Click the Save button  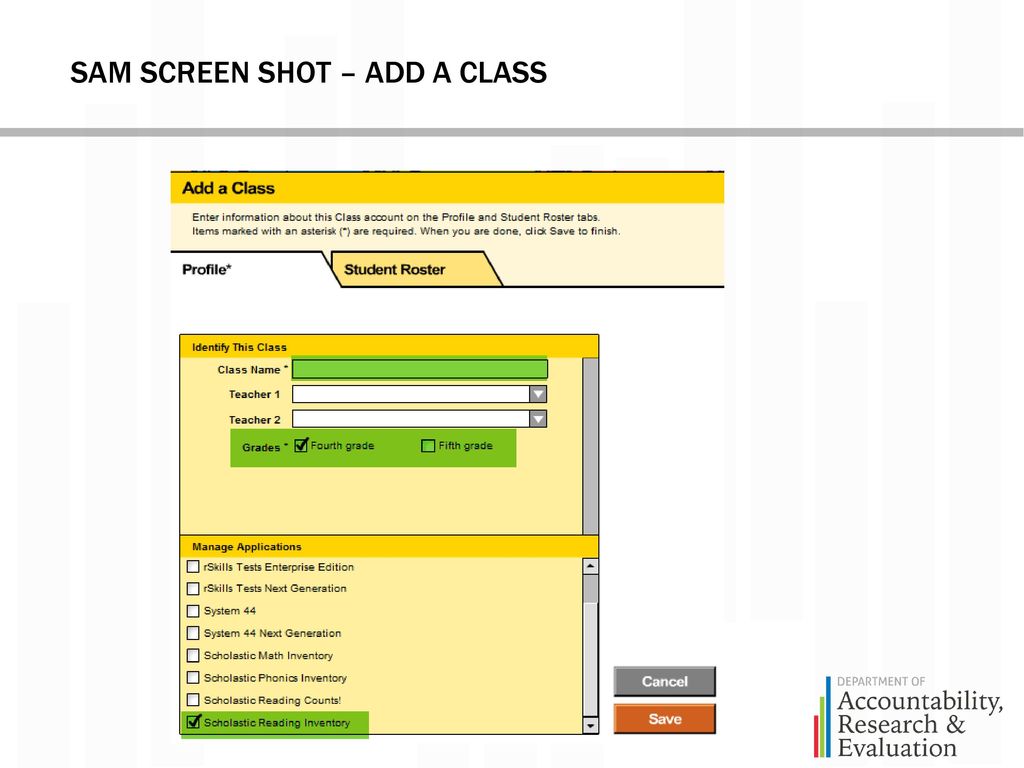point(664,718)
